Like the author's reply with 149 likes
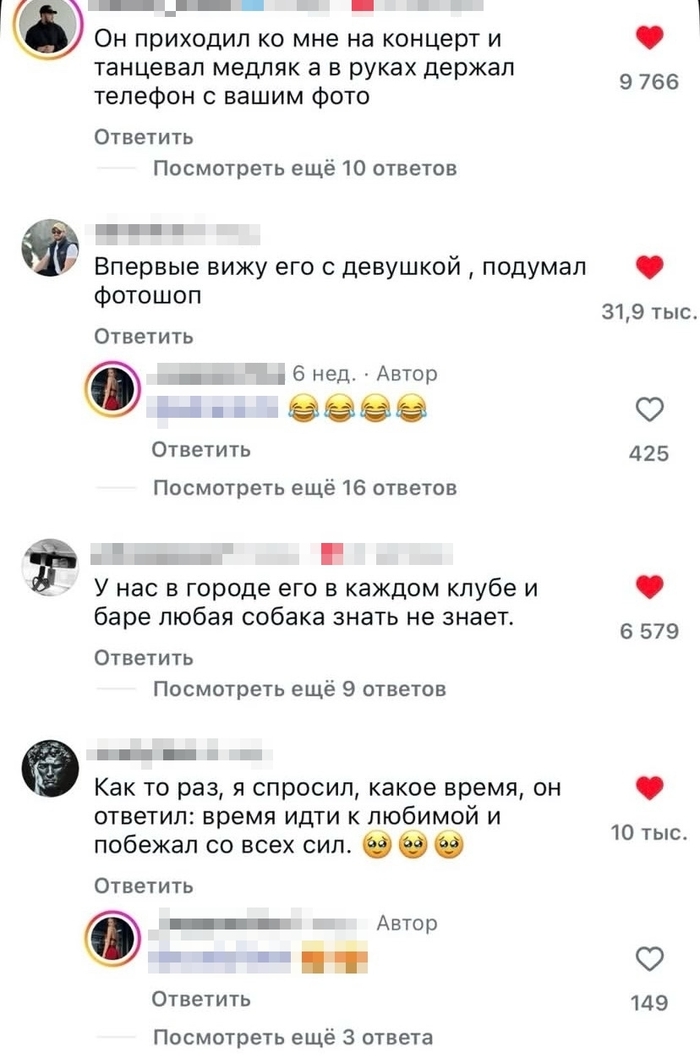The width and height of the screenshot is (700, 1064). [649, 959]
